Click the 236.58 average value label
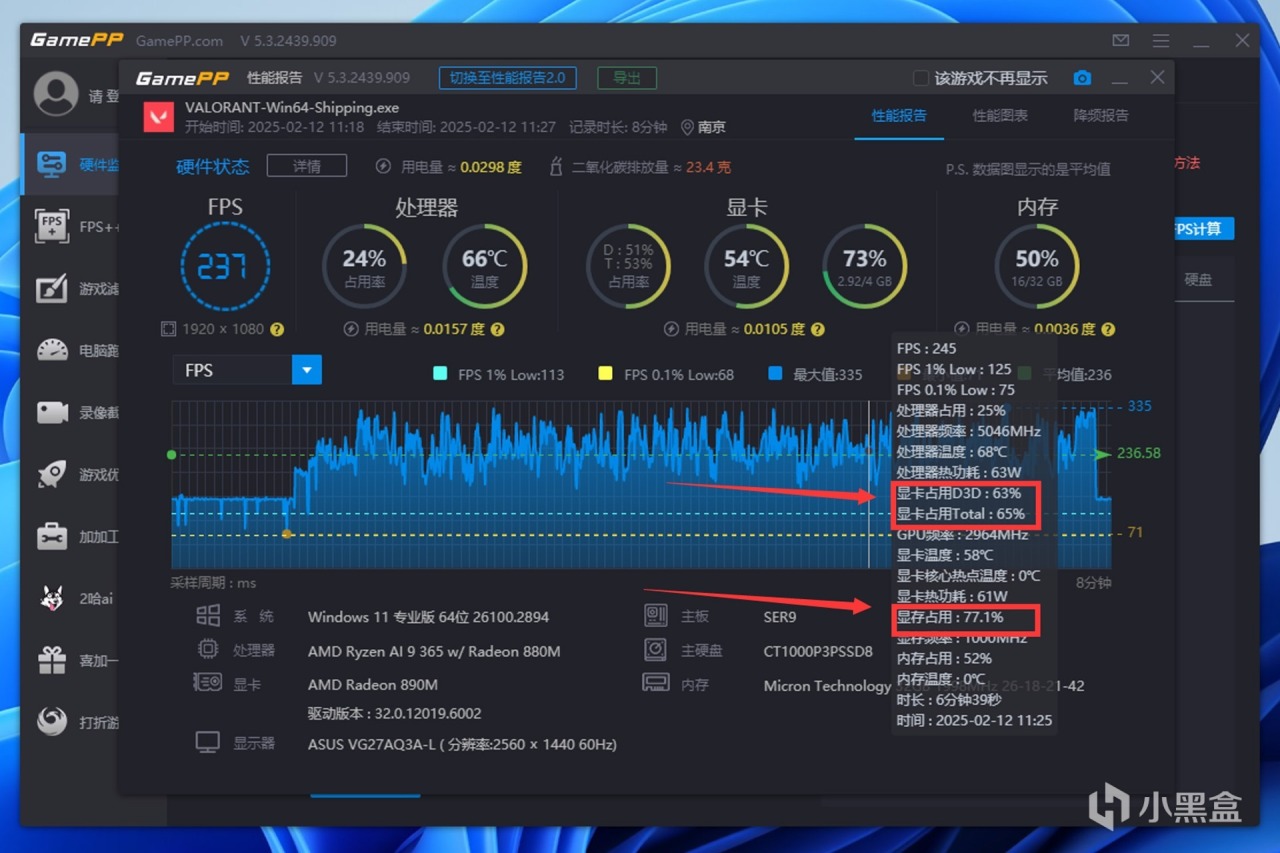 point(1139,453)
